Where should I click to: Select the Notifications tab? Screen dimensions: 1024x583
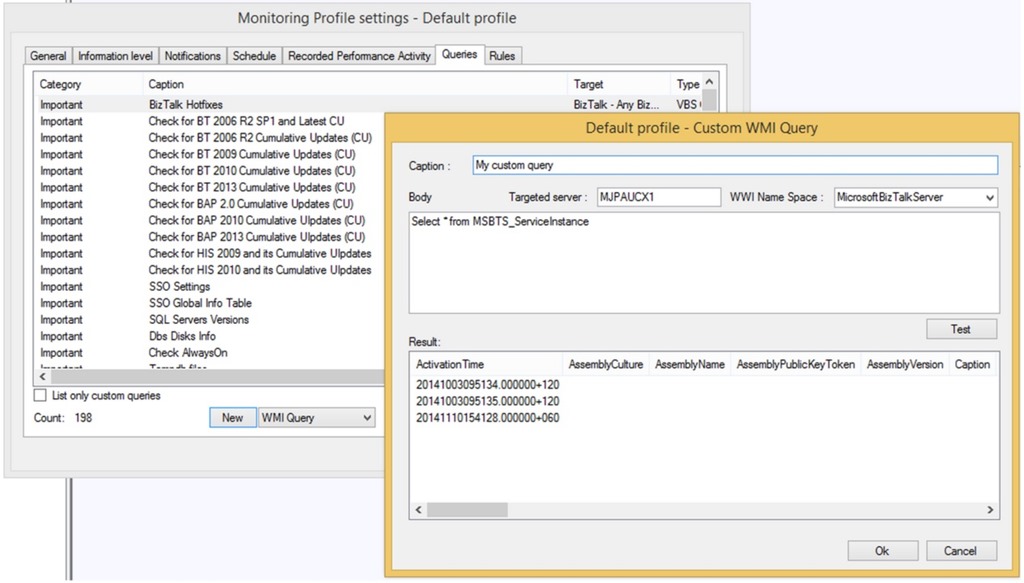192,56
